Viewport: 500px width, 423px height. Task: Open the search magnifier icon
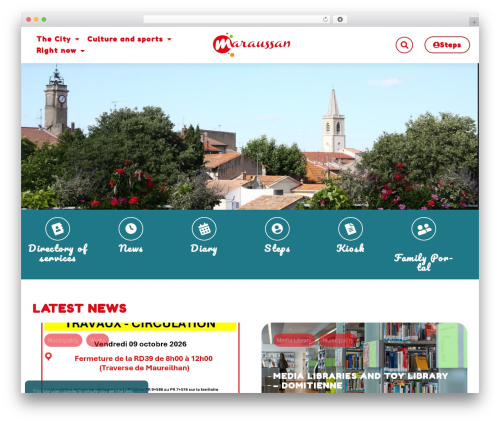(x=404, y=45)
